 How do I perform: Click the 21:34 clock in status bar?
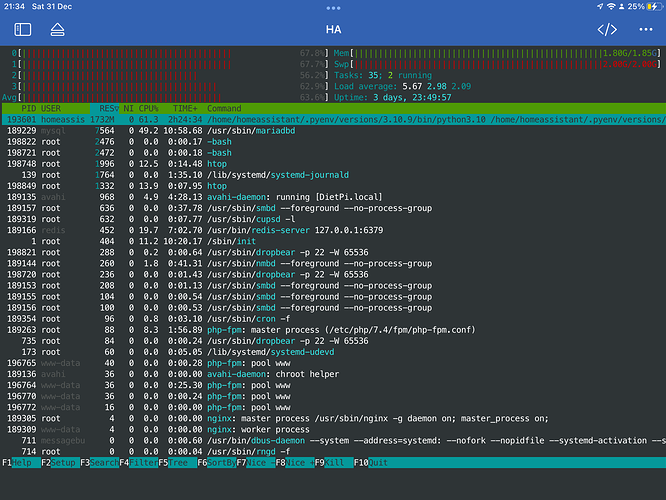point(14,6)
